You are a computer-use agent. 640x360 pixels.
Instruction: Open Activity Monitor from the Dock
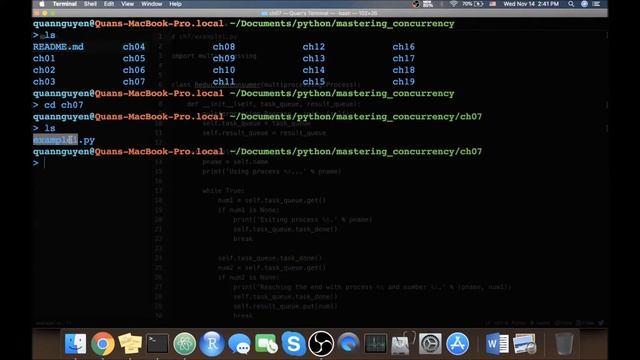click(x=376, y=343)
